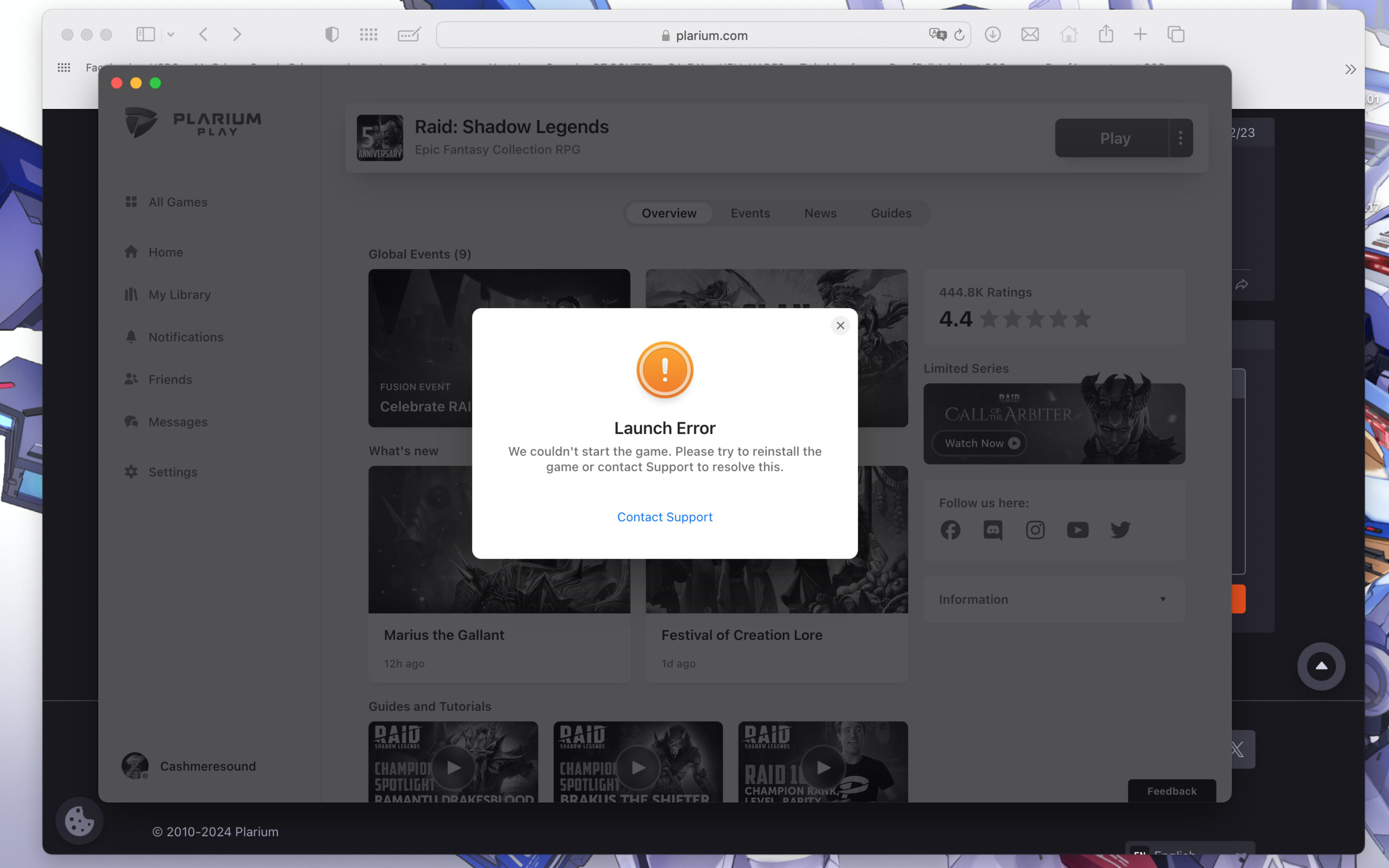Viewport: 1389px width, 868px height.
Task: Open Safari sidebar dropdown chevron
Action: pyautogui.click(x=170, y=34)
